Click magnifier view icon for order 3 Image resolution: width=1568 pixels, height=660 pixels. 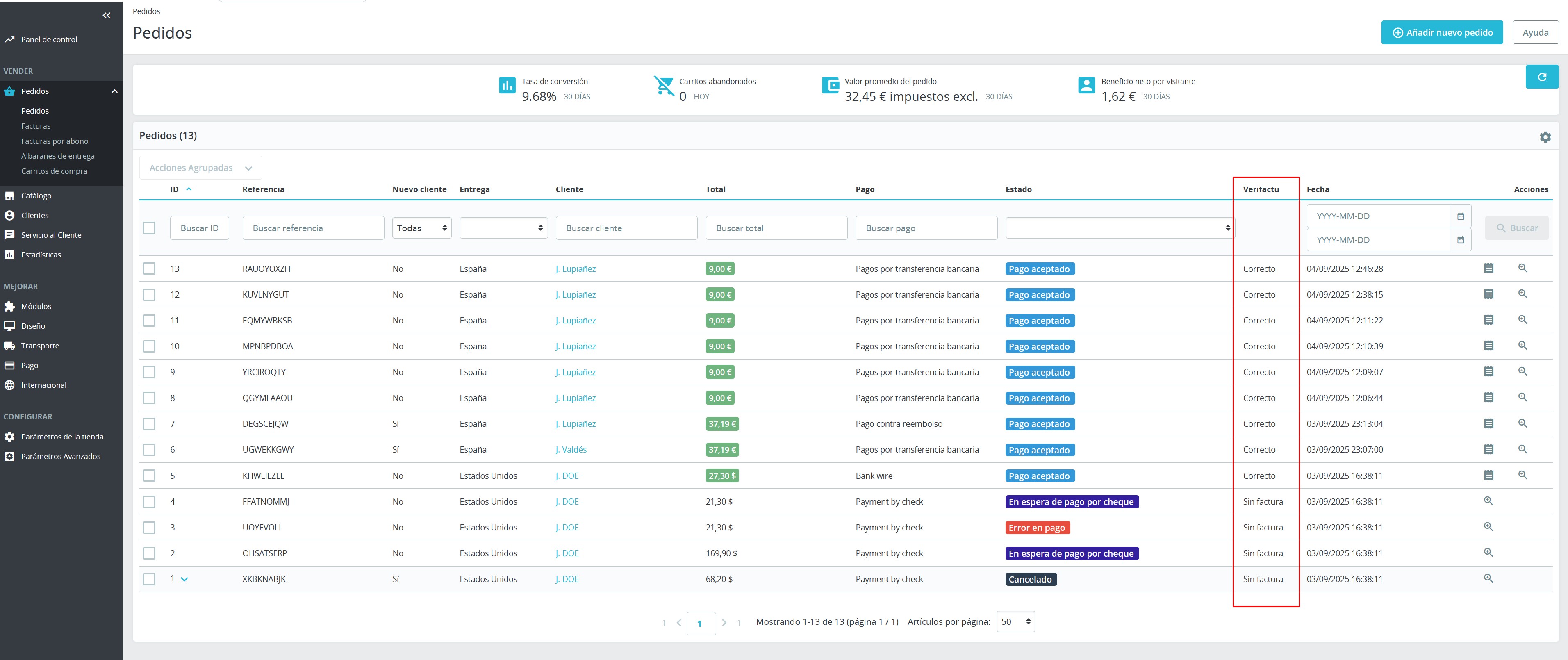pyautogui.click(x=1488, y=527)
